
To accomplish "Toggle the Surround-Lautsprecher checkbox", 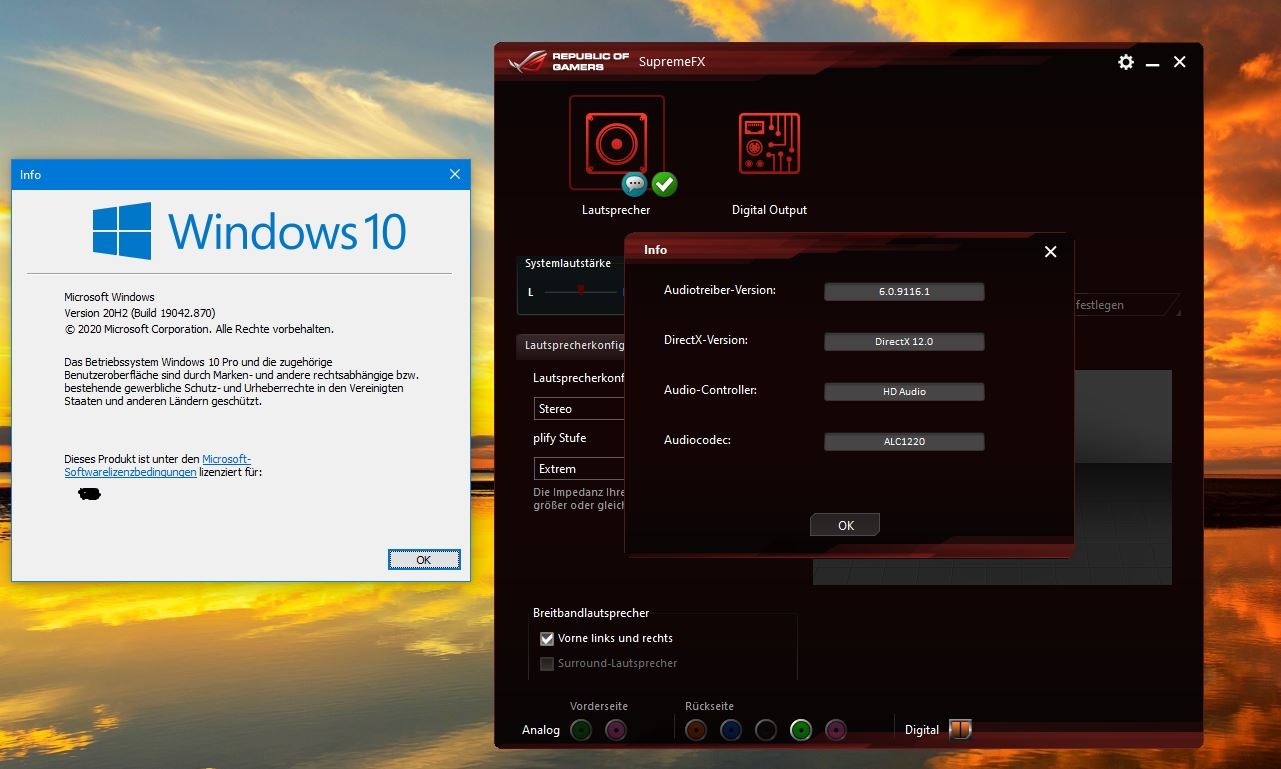I will (547, 663).
